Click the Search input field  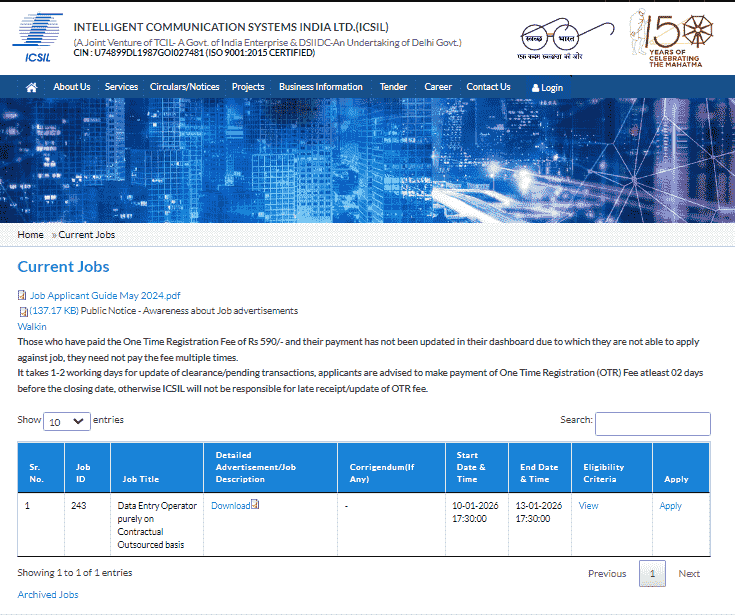[x=652, y=424]
